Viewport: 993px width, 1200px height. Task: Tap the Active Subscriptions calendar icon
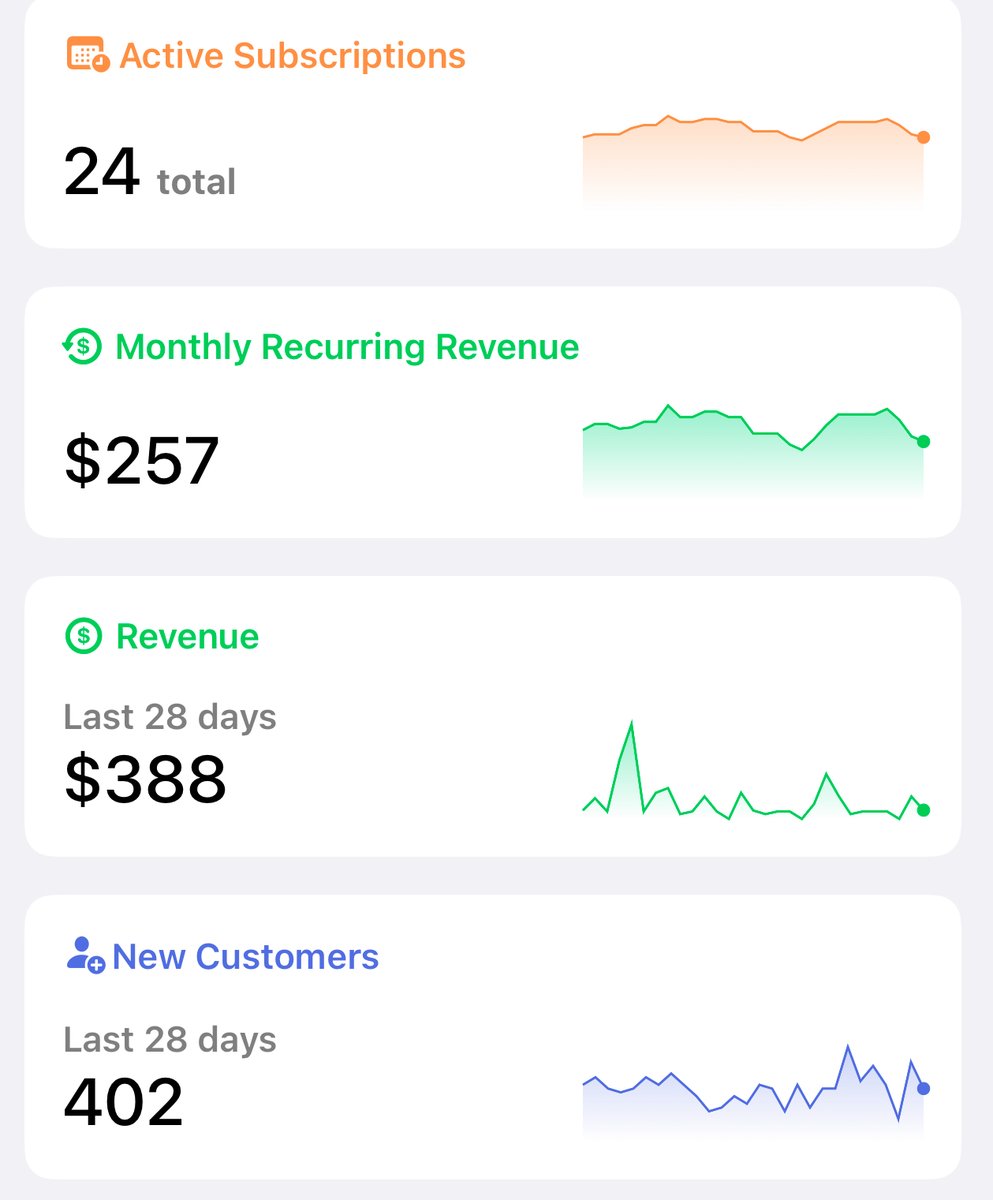point(88,54)
